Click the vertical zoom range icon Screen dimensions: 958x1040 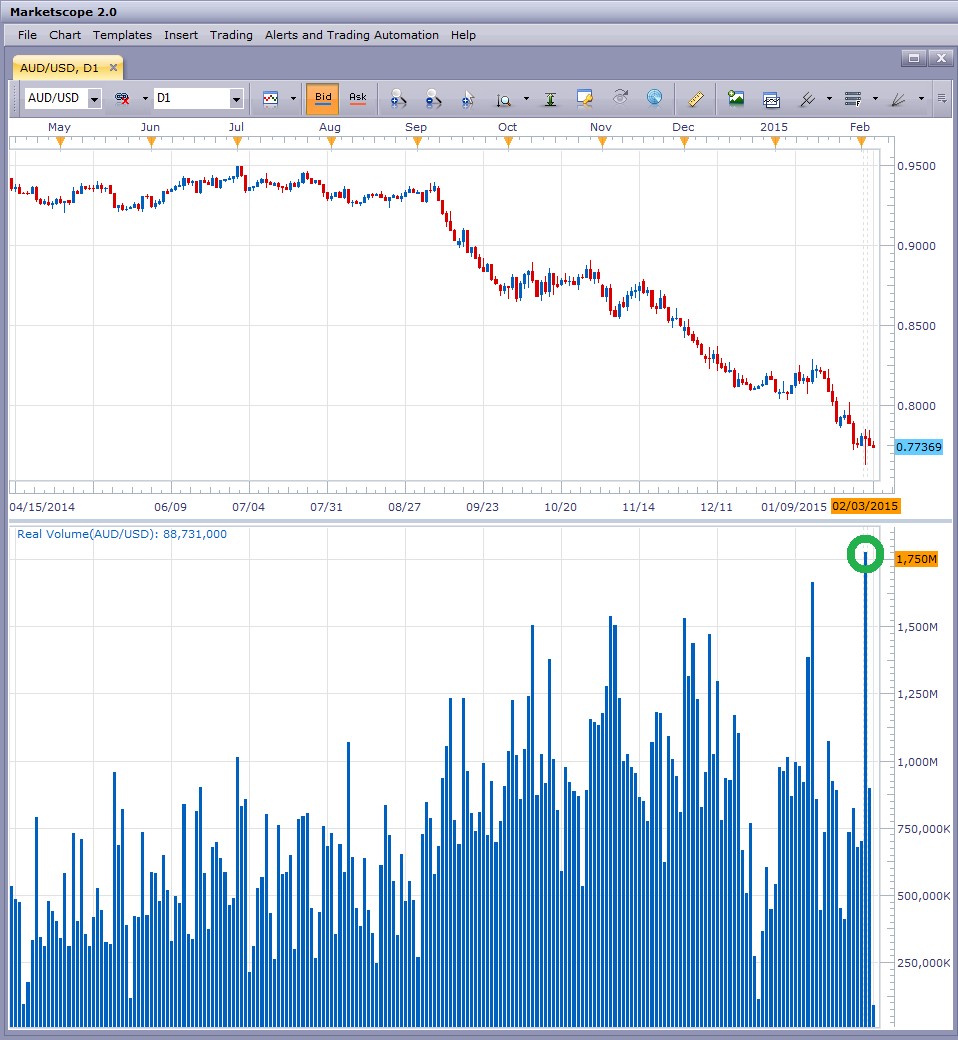point(504,99)
